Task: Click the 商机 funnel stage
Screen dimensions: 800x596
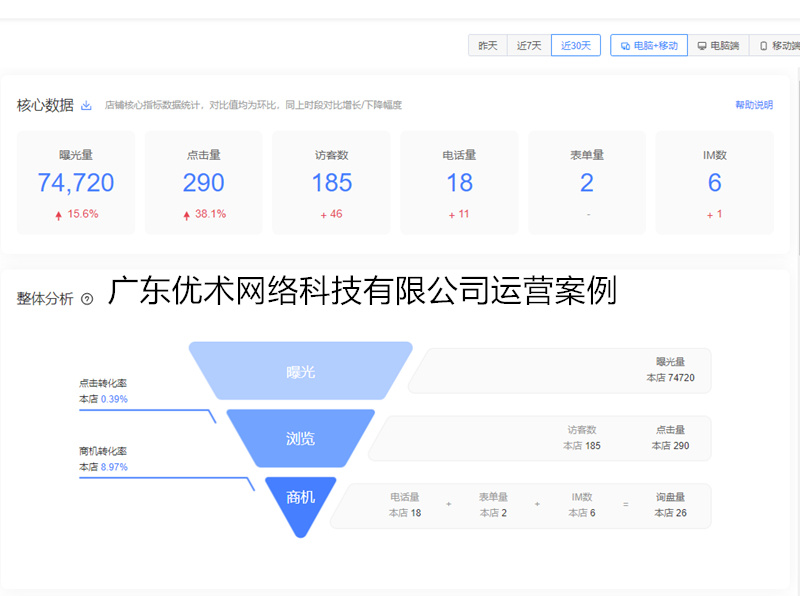Action: coord(301,506)
